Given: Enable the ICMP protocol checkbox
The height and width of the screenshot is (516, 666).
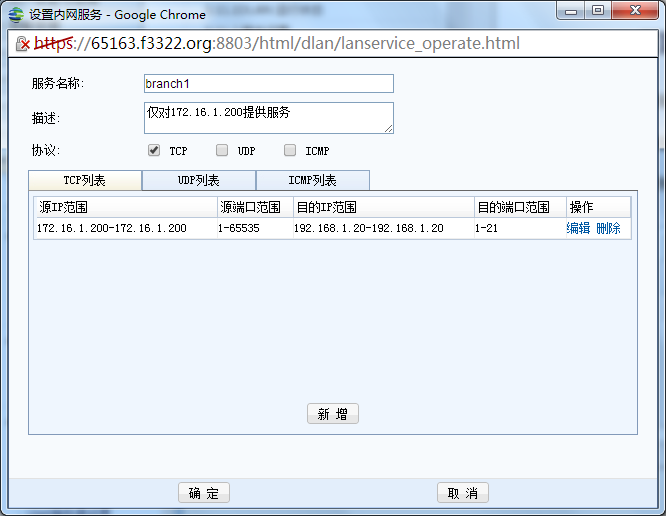Looking at the screenshot, I should tap(290, 150).
